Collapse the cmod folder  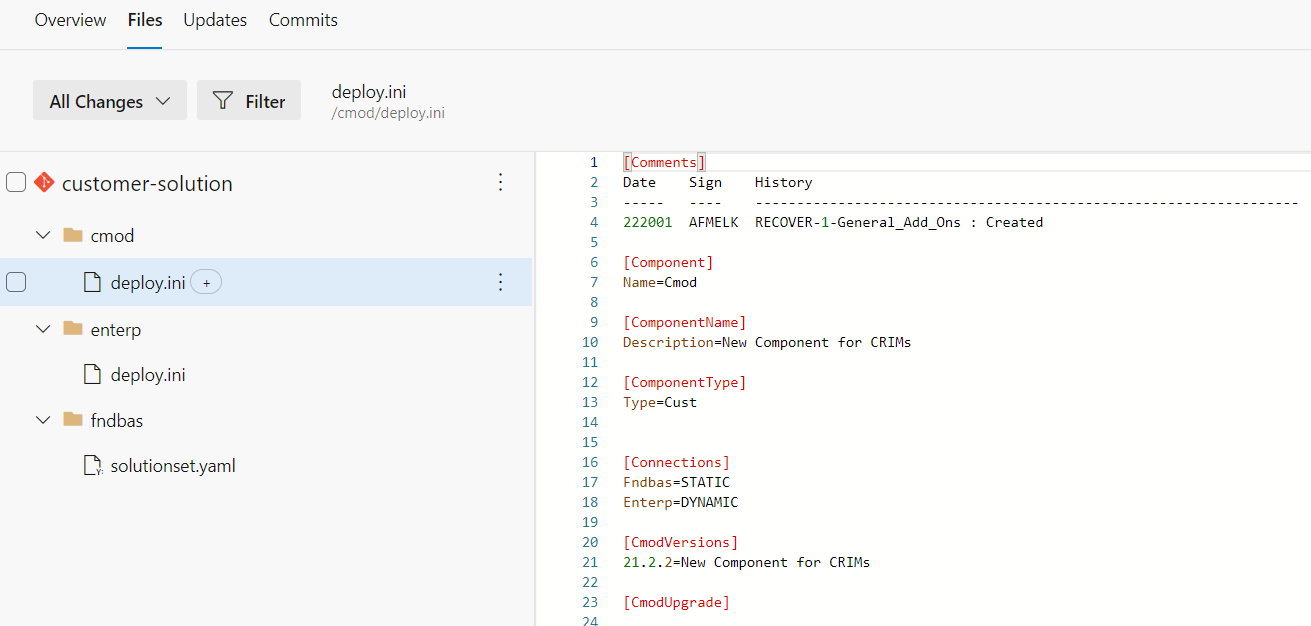pos(42,235)
